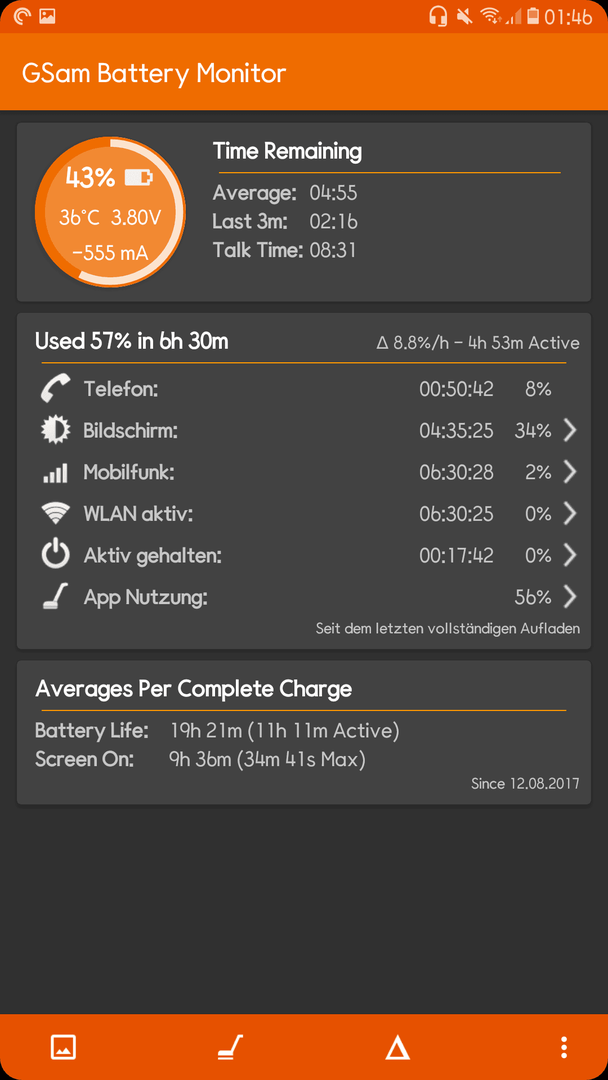Expand App Nutzung details chevron
The image size is (608, 1080).
(x=569, y=597)
